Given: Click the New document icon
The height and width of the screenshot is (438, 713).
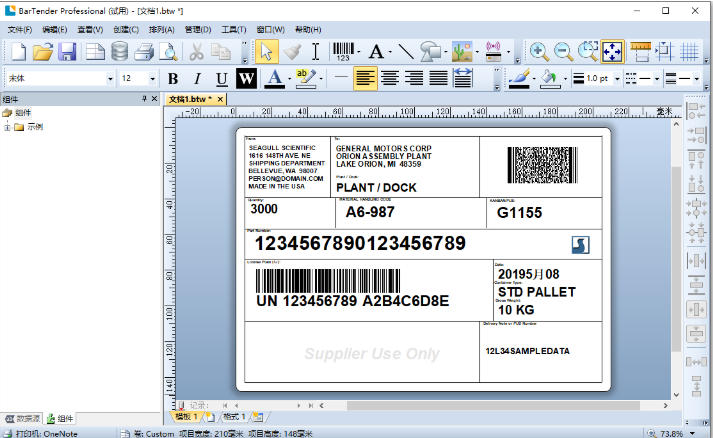Looking at the screenshot, I should click(17, 51).
